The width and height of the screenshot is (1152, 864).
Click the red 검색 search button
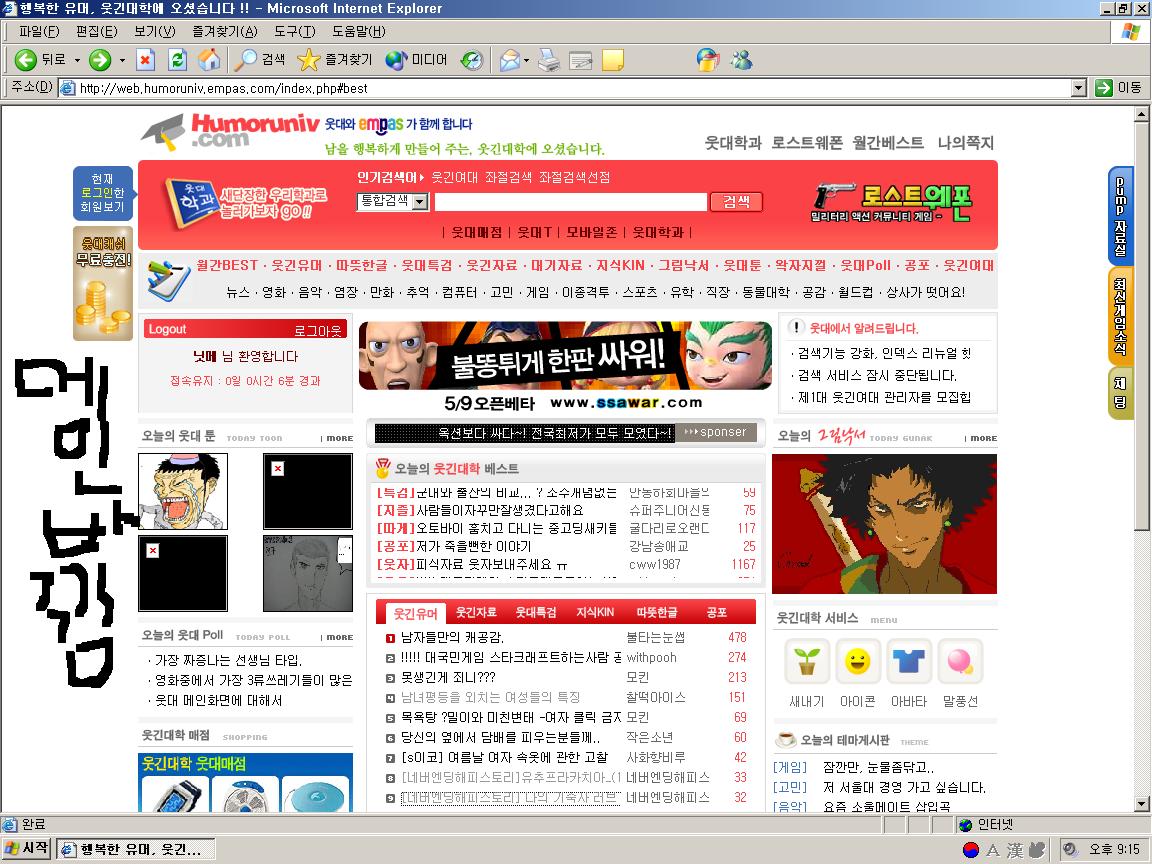736,202
